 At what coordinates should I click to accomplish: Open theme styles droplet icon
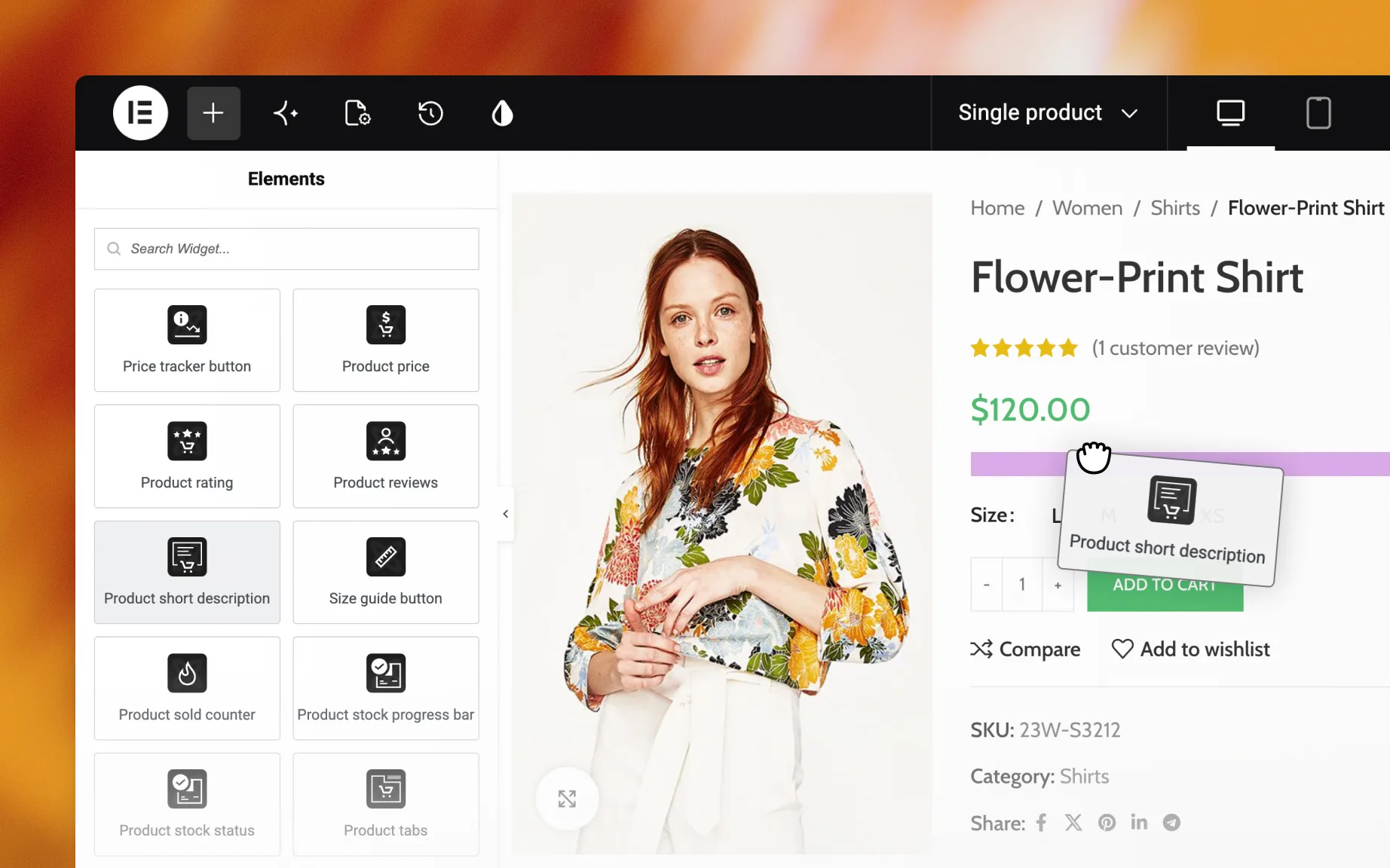pyautogui.click(x=502, y=114)
